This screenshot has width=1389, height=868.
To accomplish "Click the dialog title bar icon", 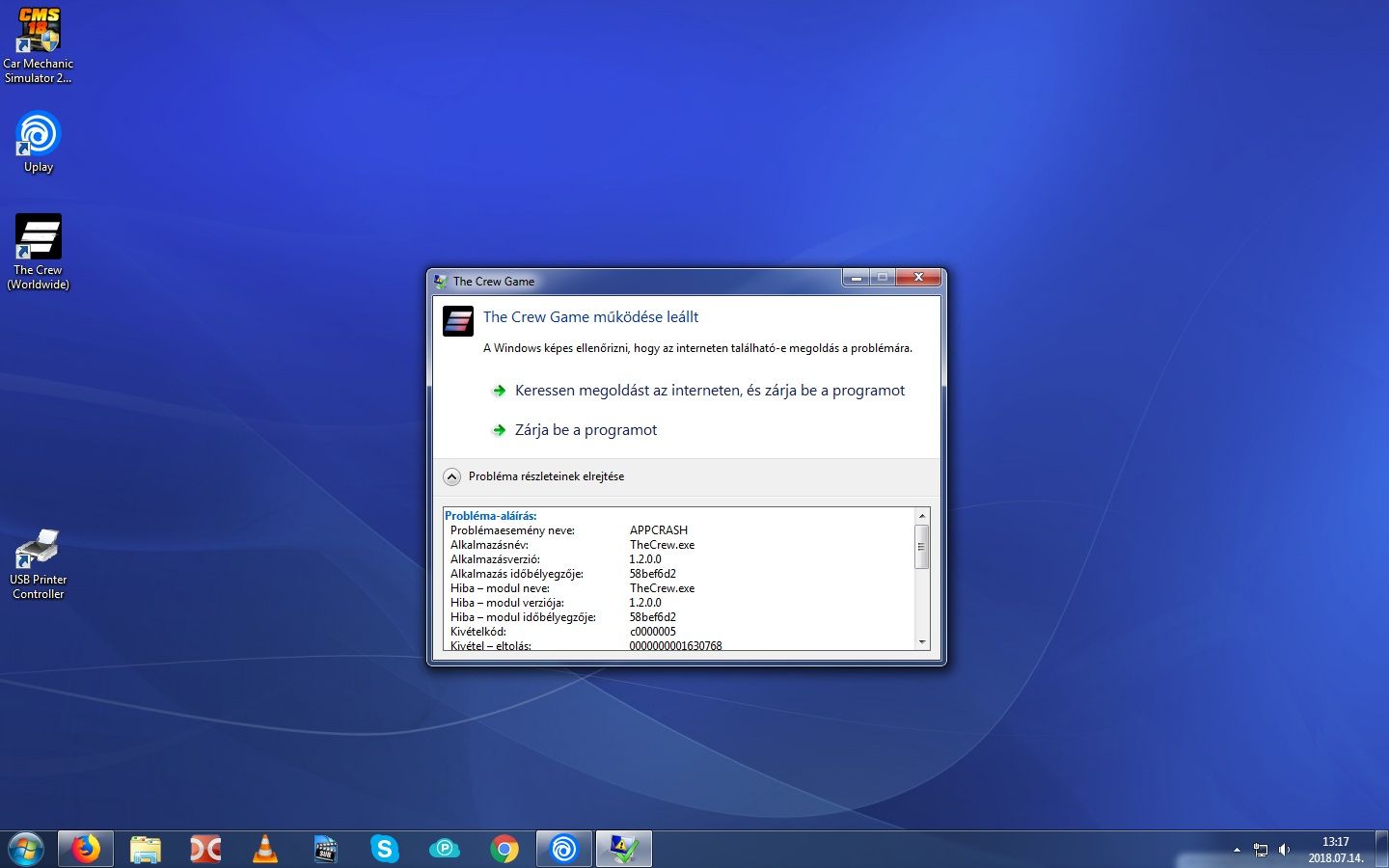I will 441,282.
